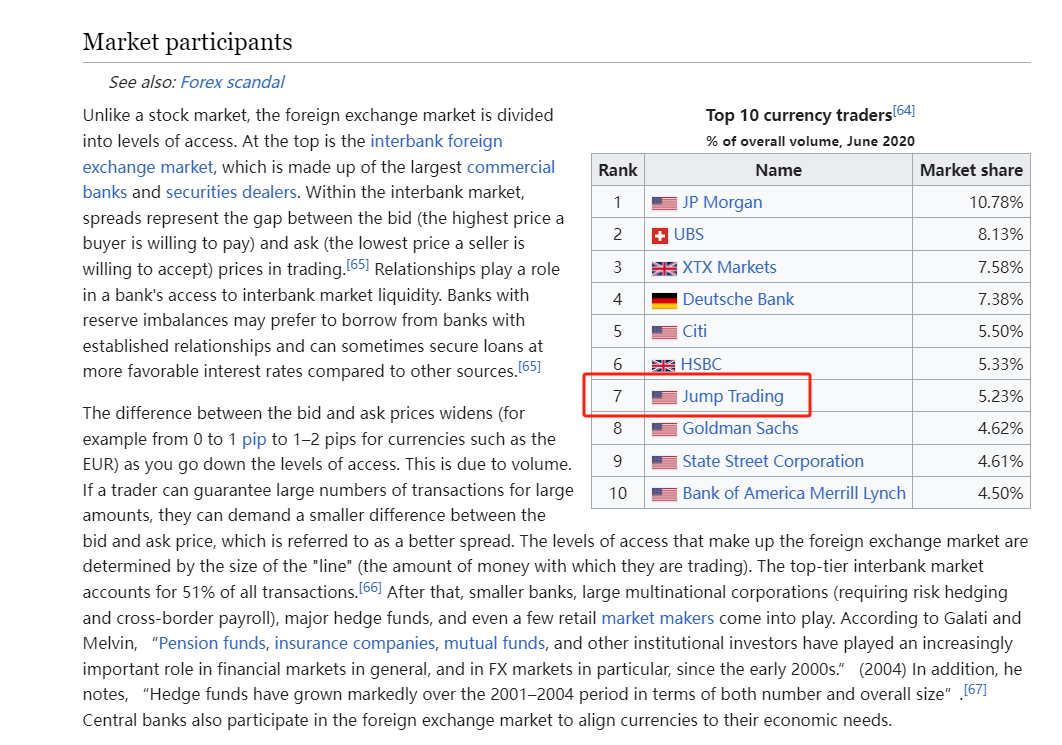Click the Market participants heading
This screenshot has height=745, width=1062.
pyautogui.click(x=188, y=42)
